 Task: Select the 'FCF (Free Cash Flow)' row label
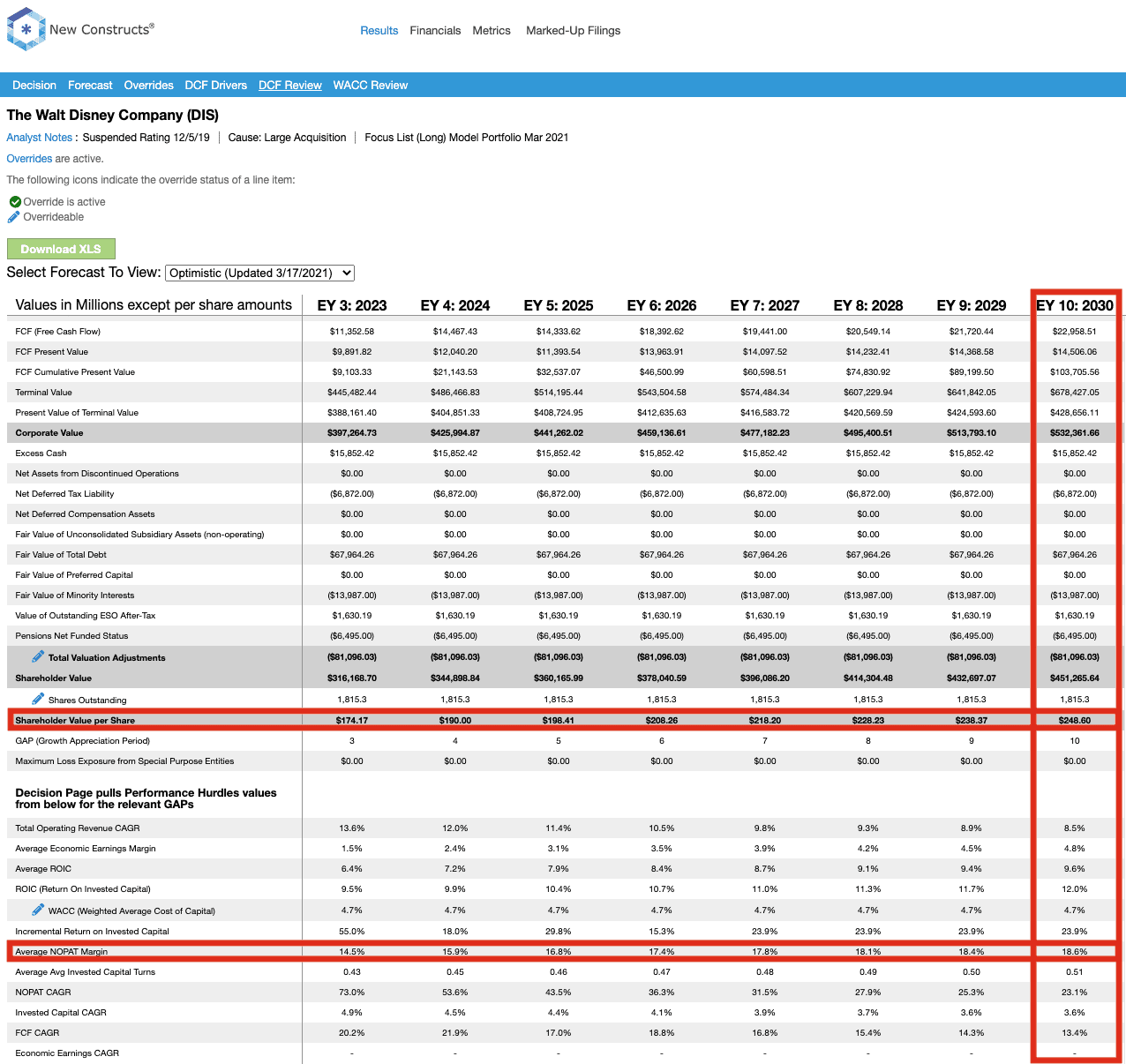point(58,332)
